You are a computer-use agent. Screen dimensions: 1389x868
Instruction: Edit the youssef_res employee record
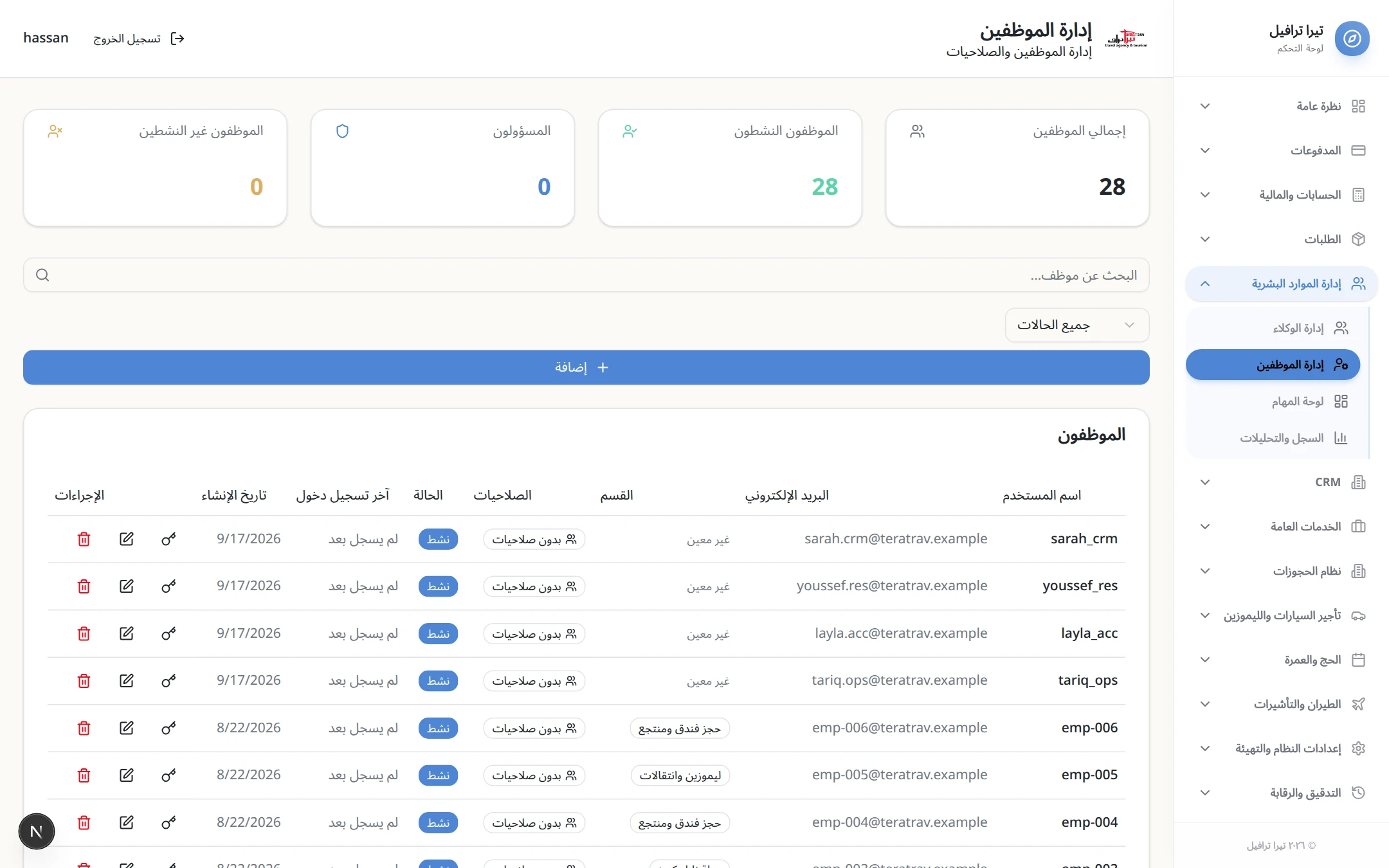point(127,586)
